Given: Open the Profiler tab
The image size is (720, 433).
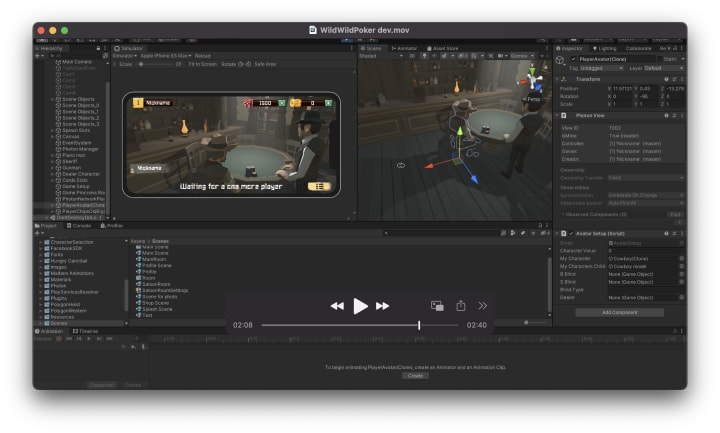Looking at the screenshot, I should coord(112,225).
